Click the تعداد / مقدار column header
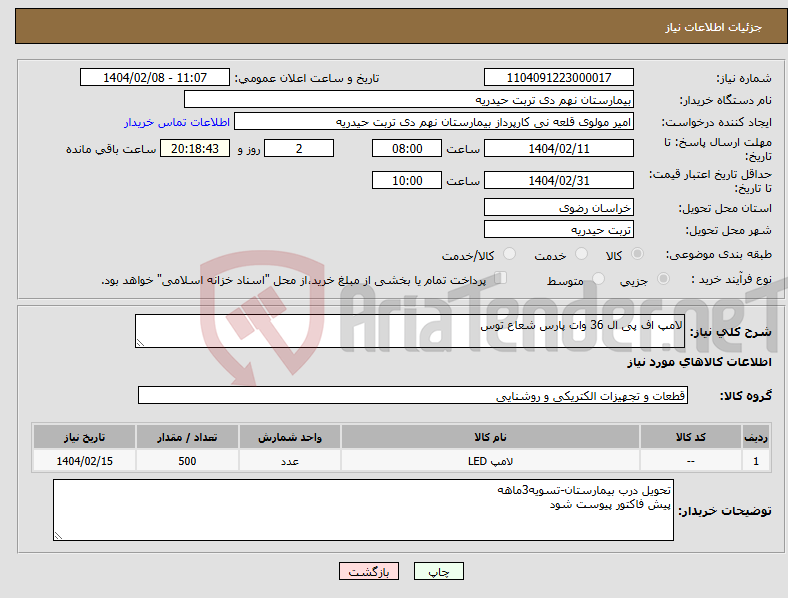 point(187,437)
